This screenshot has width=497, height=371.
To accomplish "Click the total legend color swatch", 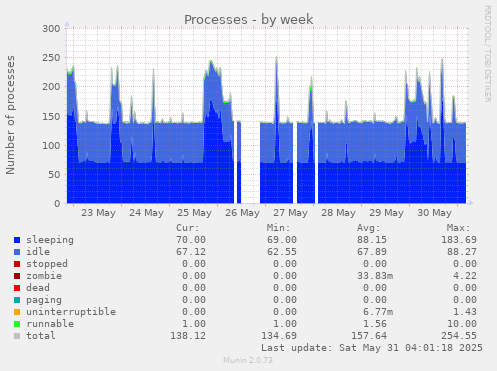I will point(17,336).
